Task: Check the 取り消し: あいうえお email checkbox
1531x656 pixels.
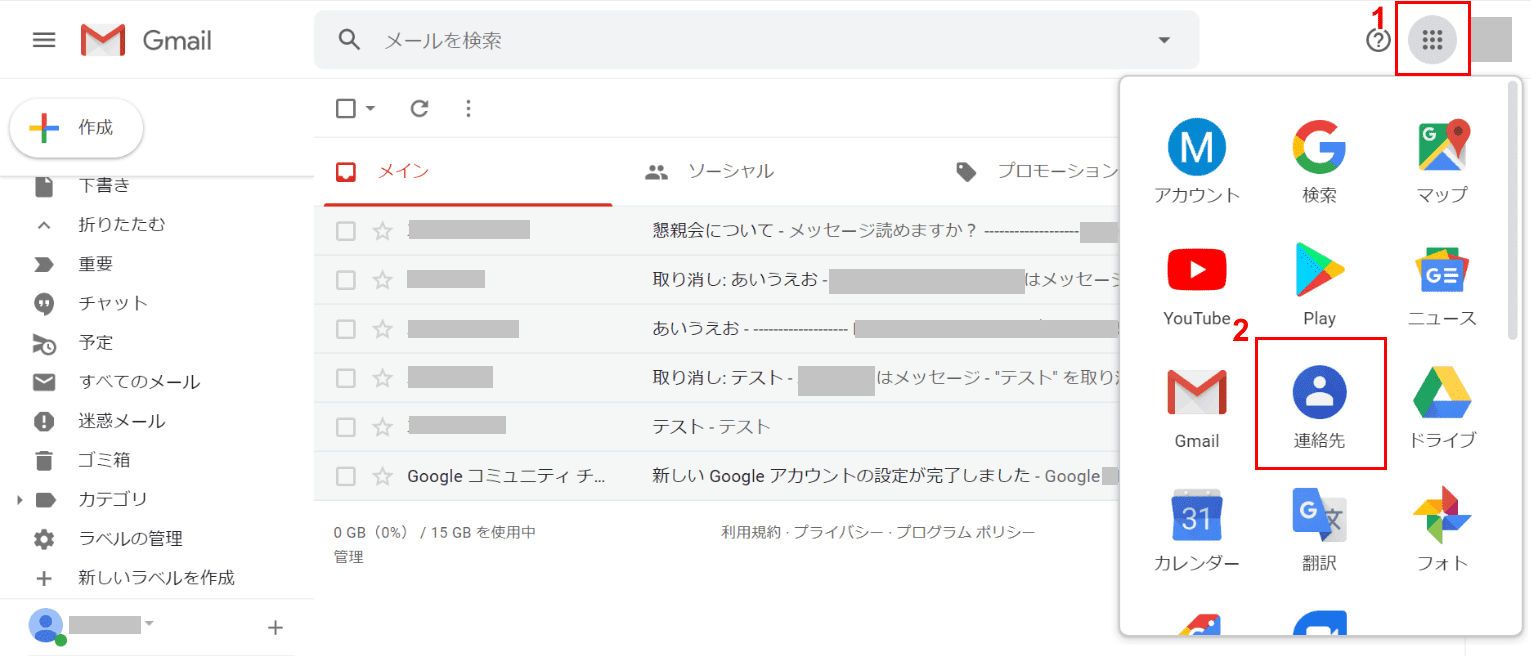Action: (346, 280)
